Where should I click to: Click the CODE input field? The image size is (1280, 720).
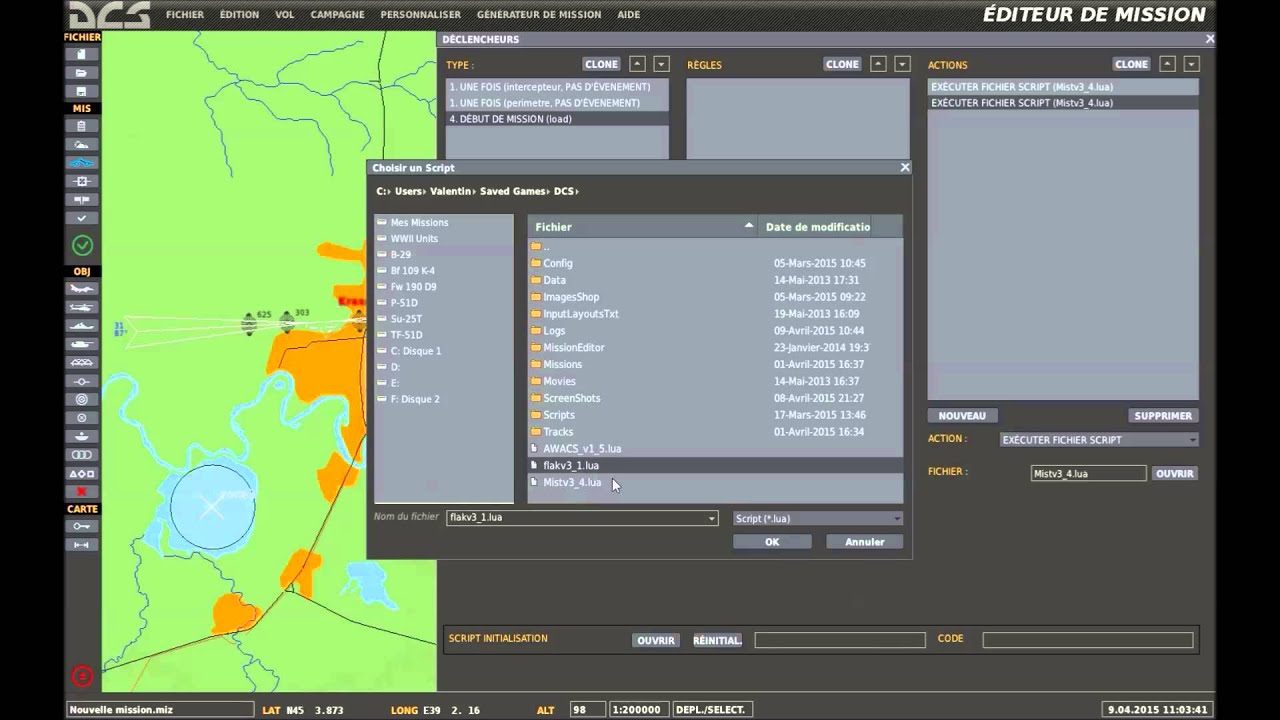(x=1088, y=640)
